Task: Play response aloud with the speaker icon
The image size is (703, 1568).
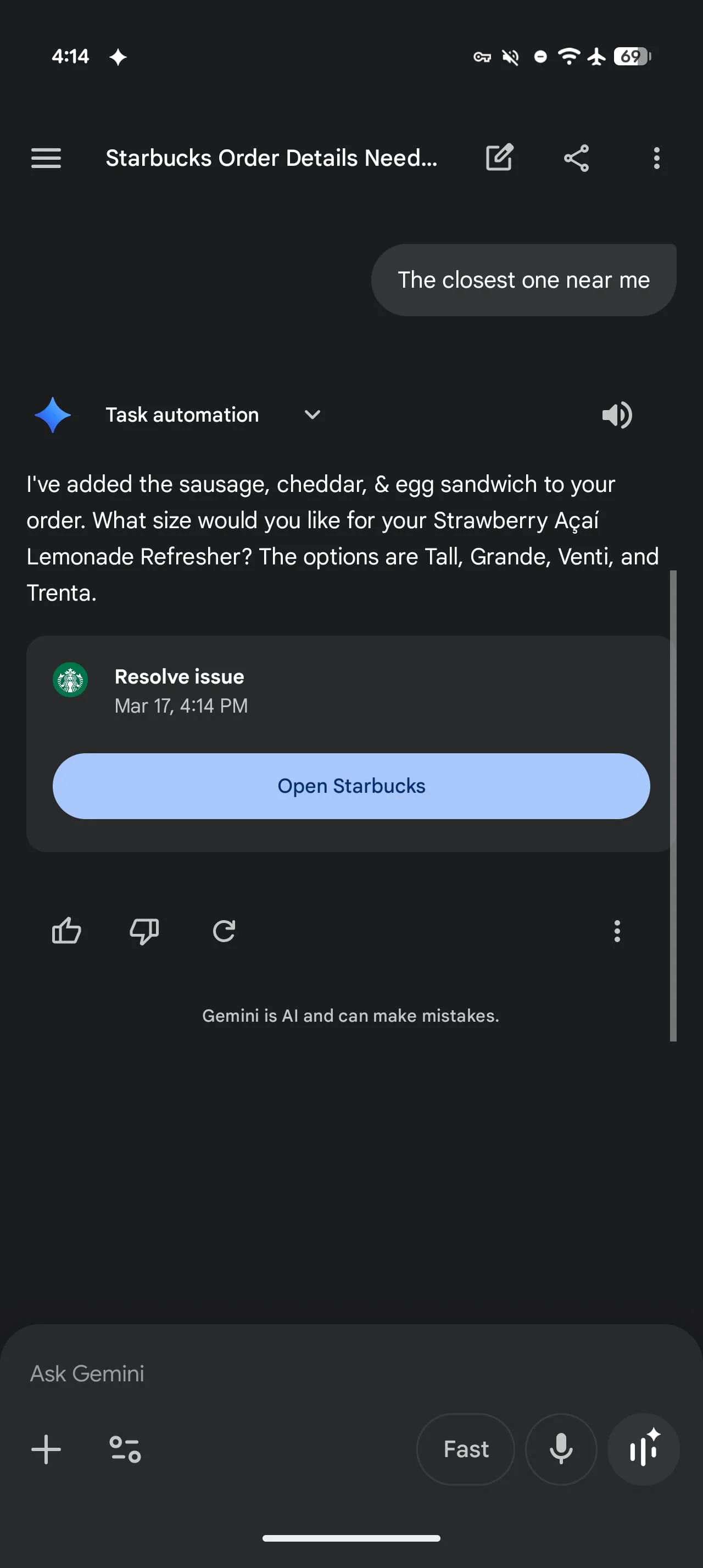Action: (x=617, y=415)
